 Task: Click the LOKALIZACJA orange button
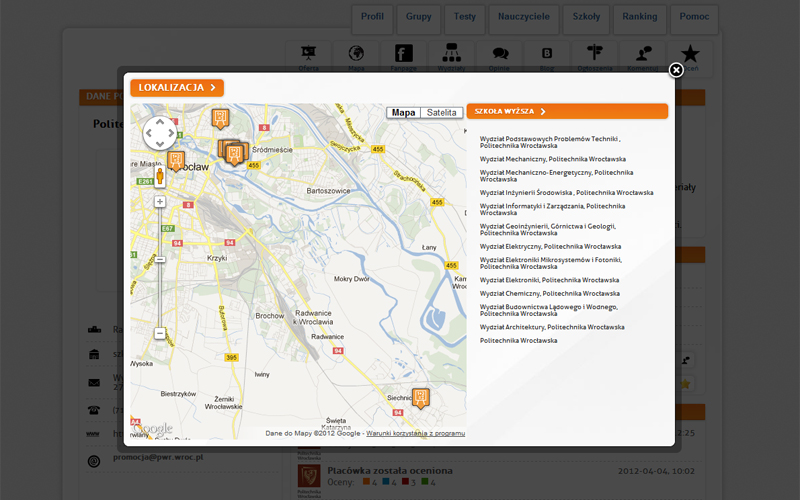pos(177,88)
